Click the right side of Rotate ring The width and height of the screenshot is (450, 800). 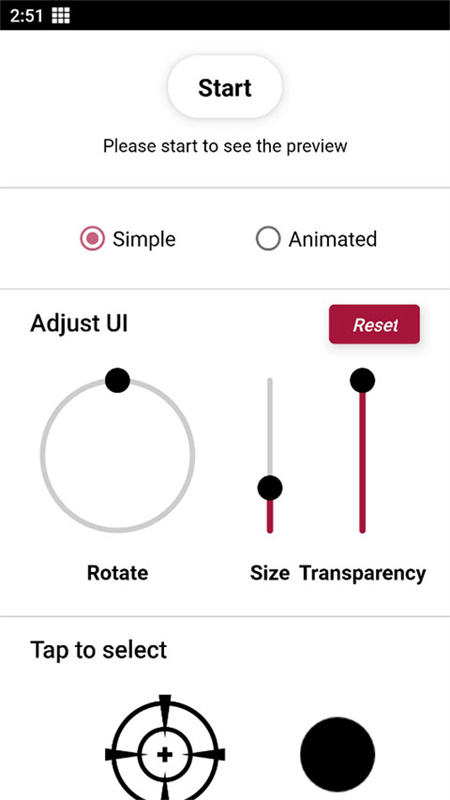pyautogui.click(x=192, y=456)
